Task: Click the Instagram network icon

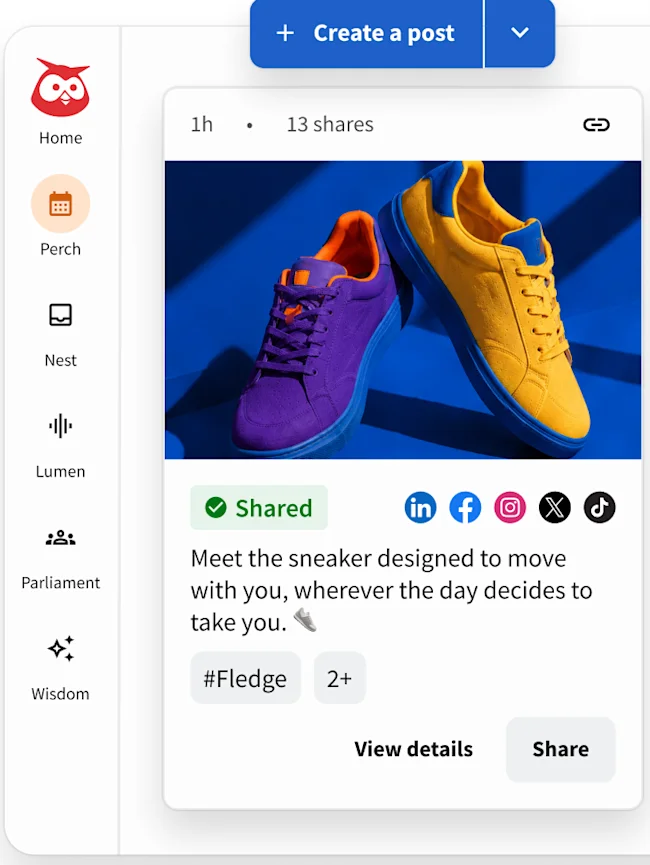Action: click(510, 508)
